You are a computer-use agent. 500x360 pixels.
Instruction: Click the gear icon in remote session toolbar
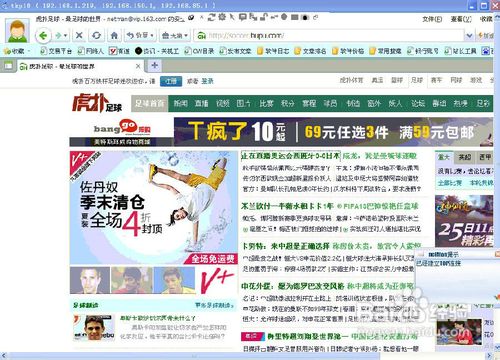[222, 17]
